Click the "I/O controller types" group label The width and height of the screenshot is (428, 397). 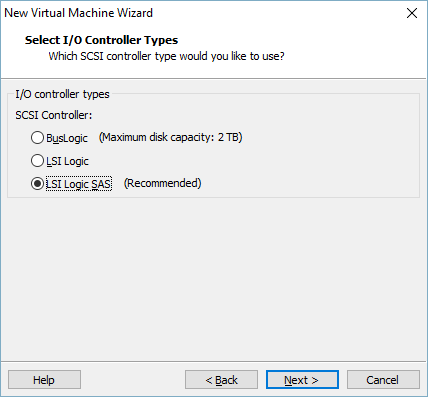coord(62,94)
